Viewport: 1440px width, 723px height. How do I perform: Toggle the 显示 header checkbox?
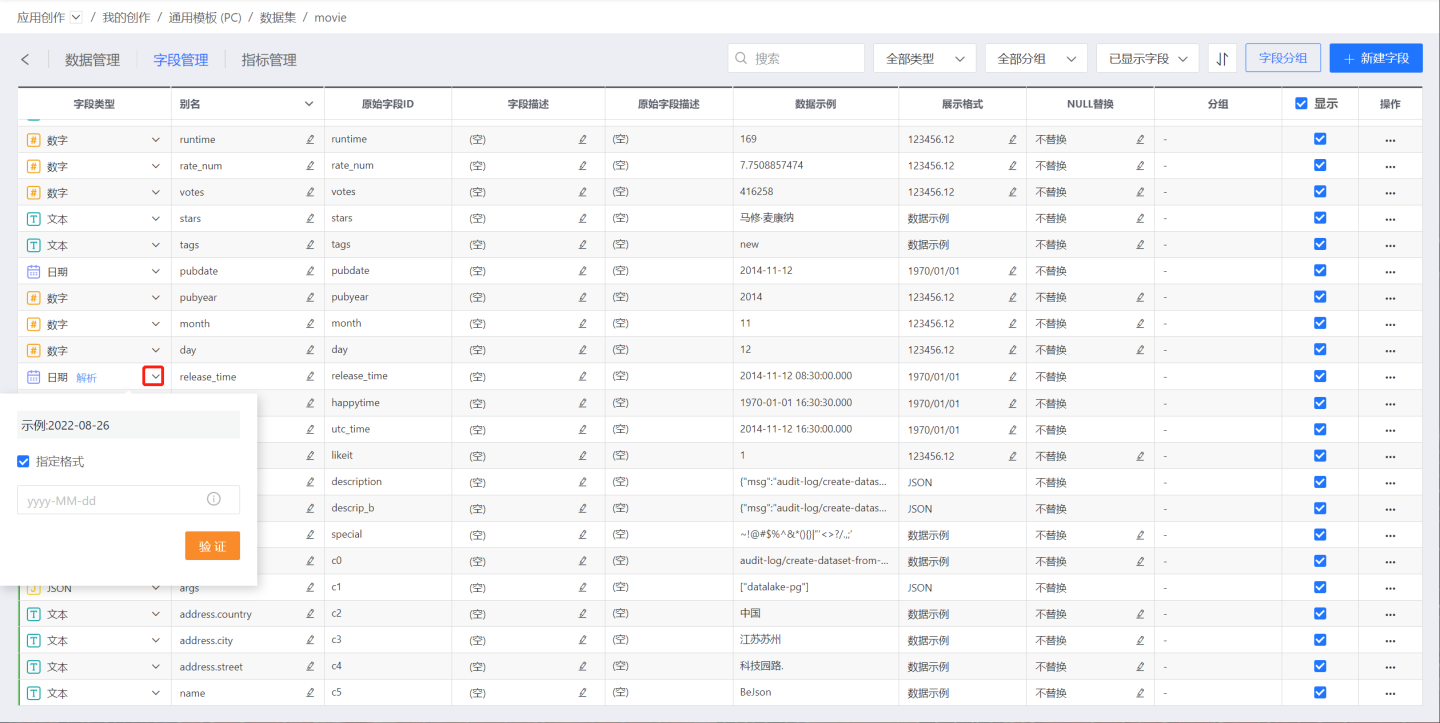pos(1301,103)
